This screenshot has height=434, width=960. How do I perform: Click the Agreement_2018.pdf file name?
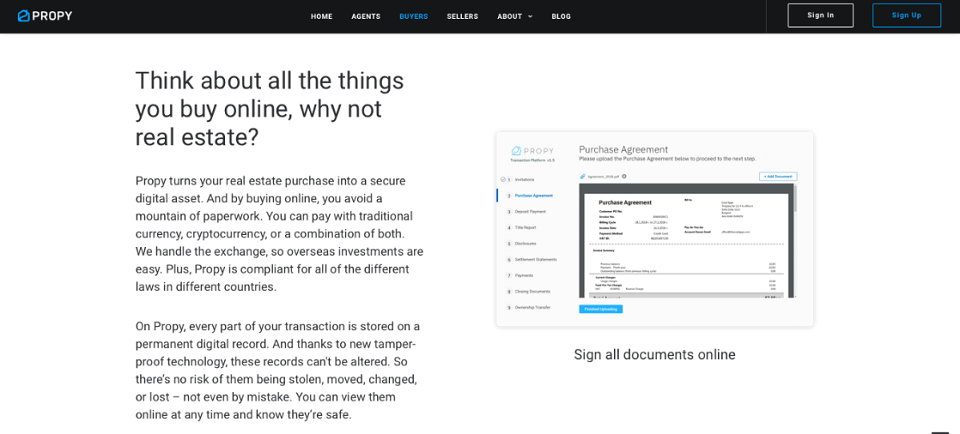pos(604,176)
